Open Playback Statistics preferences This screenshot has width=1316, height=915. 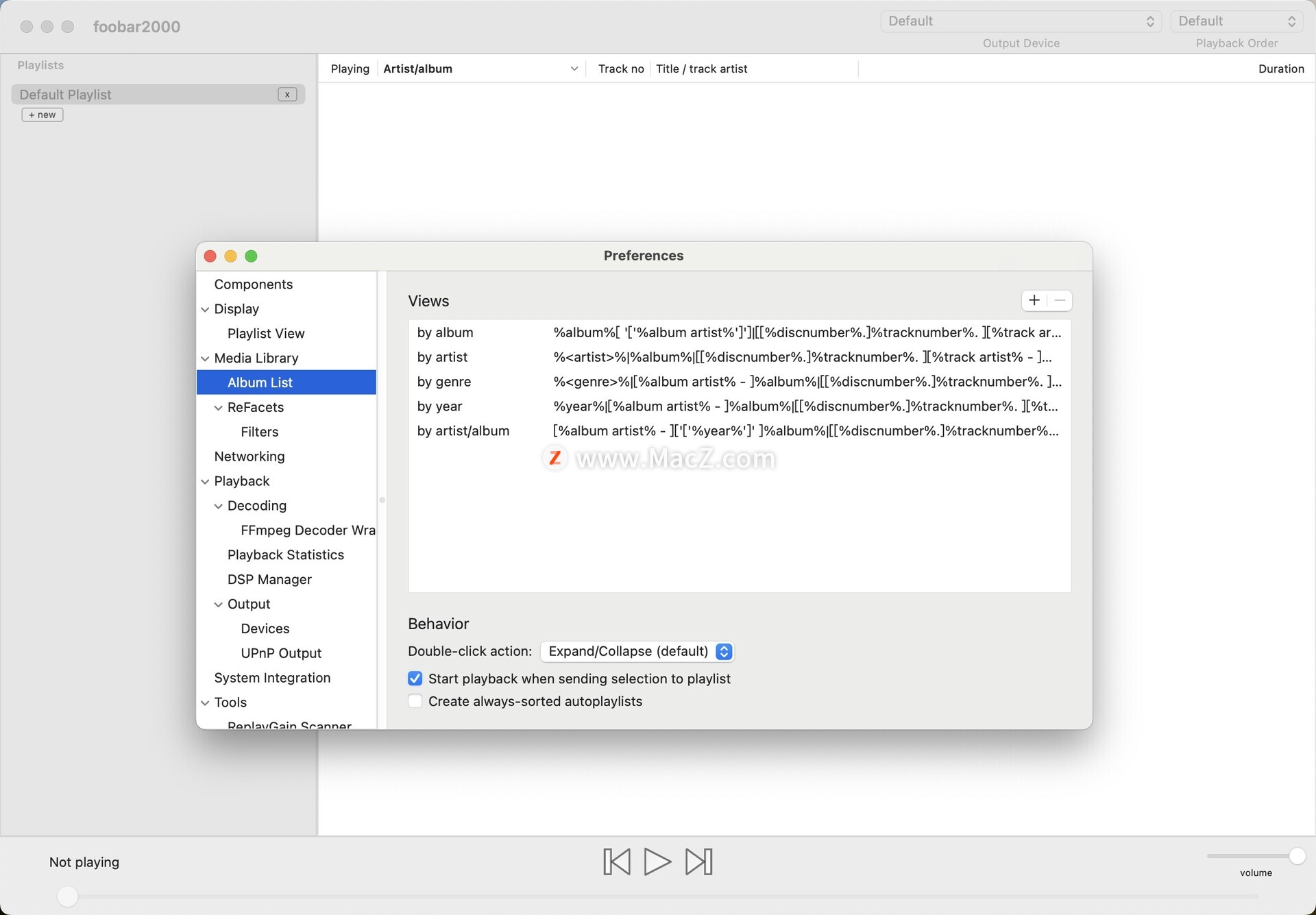tap(286, 555)
